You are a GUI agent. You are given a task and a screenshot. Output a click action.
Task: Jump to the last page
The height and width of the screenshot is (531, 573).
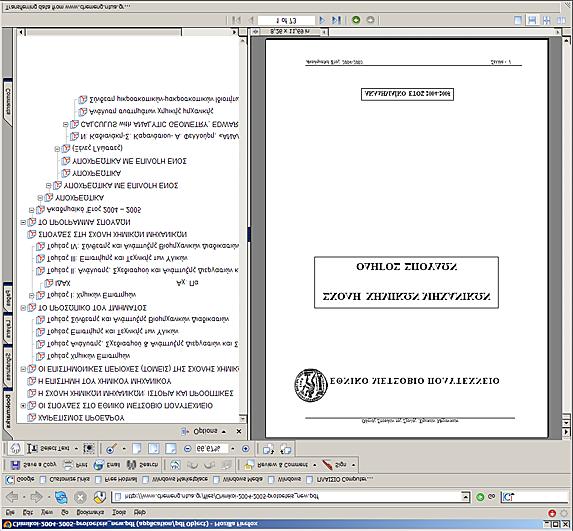point(336,20)
